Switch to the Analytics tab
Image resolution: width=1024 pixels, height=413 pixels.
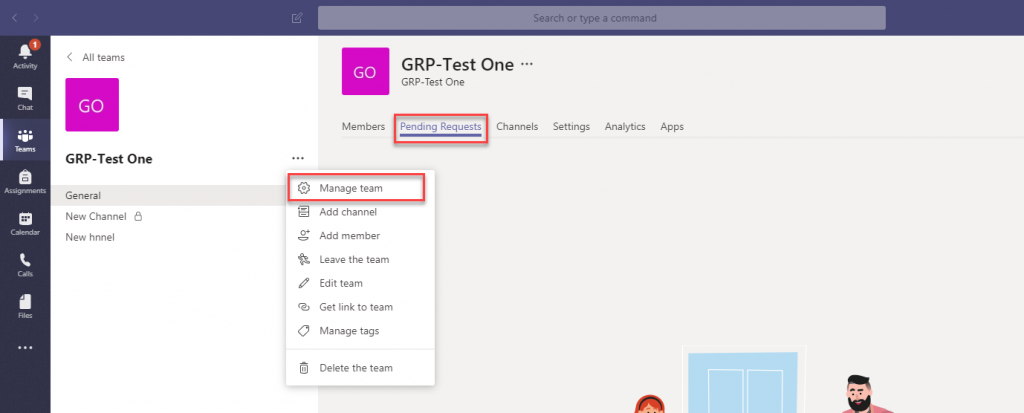click(625, 127)
